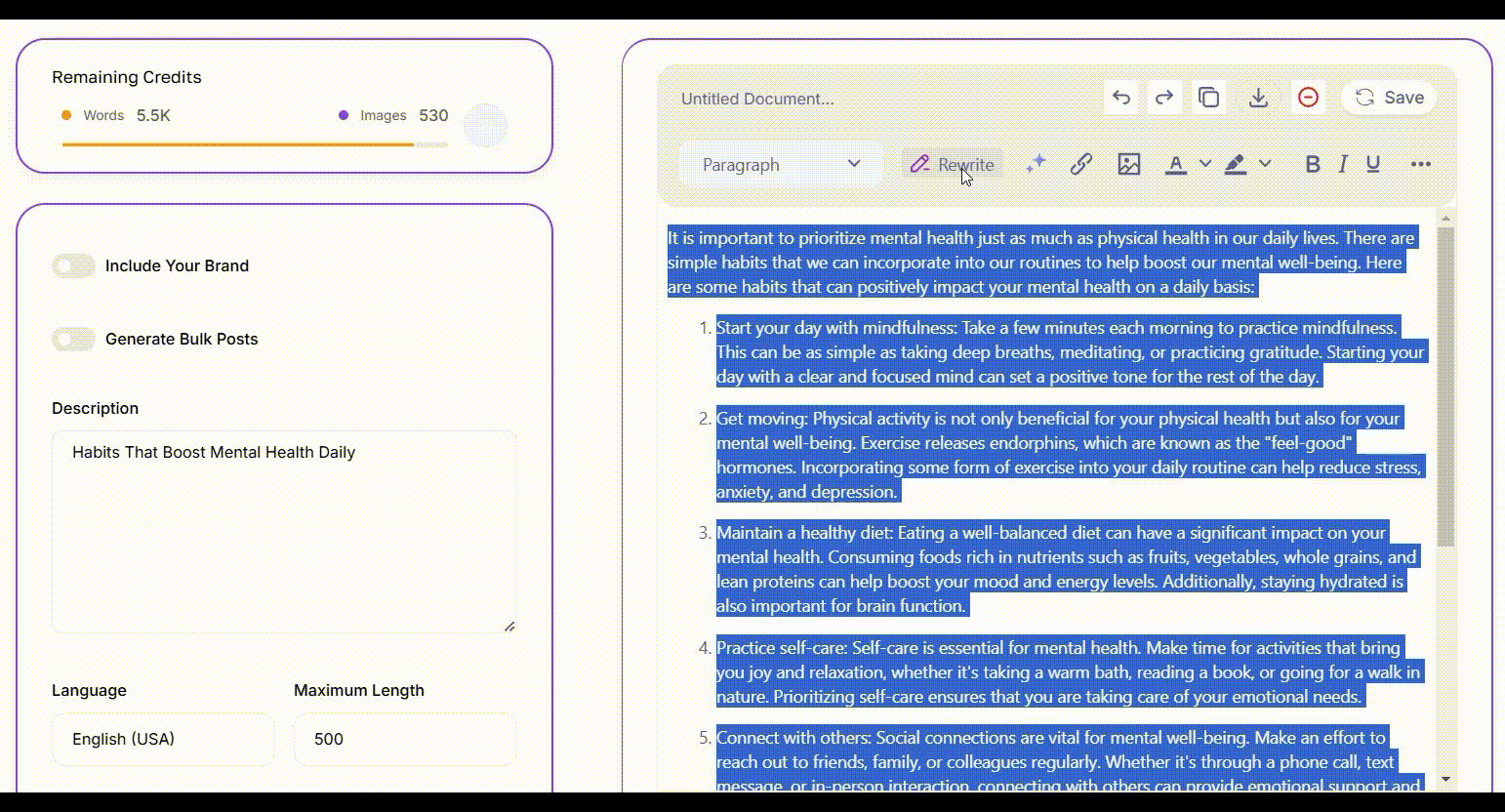Download the document using download icon

pyautogui.click(x=1258, y=98)
